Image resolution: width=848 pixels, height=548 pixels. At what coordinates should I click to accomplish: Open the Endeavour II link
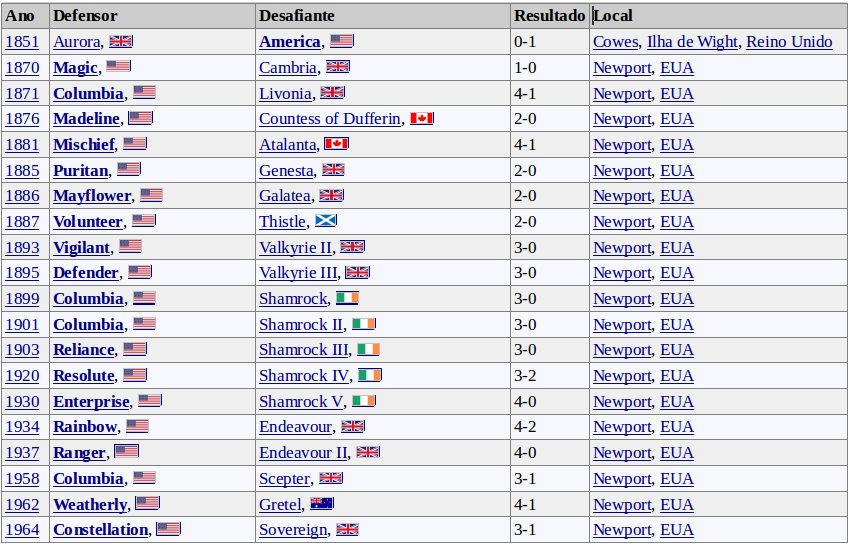303,453
